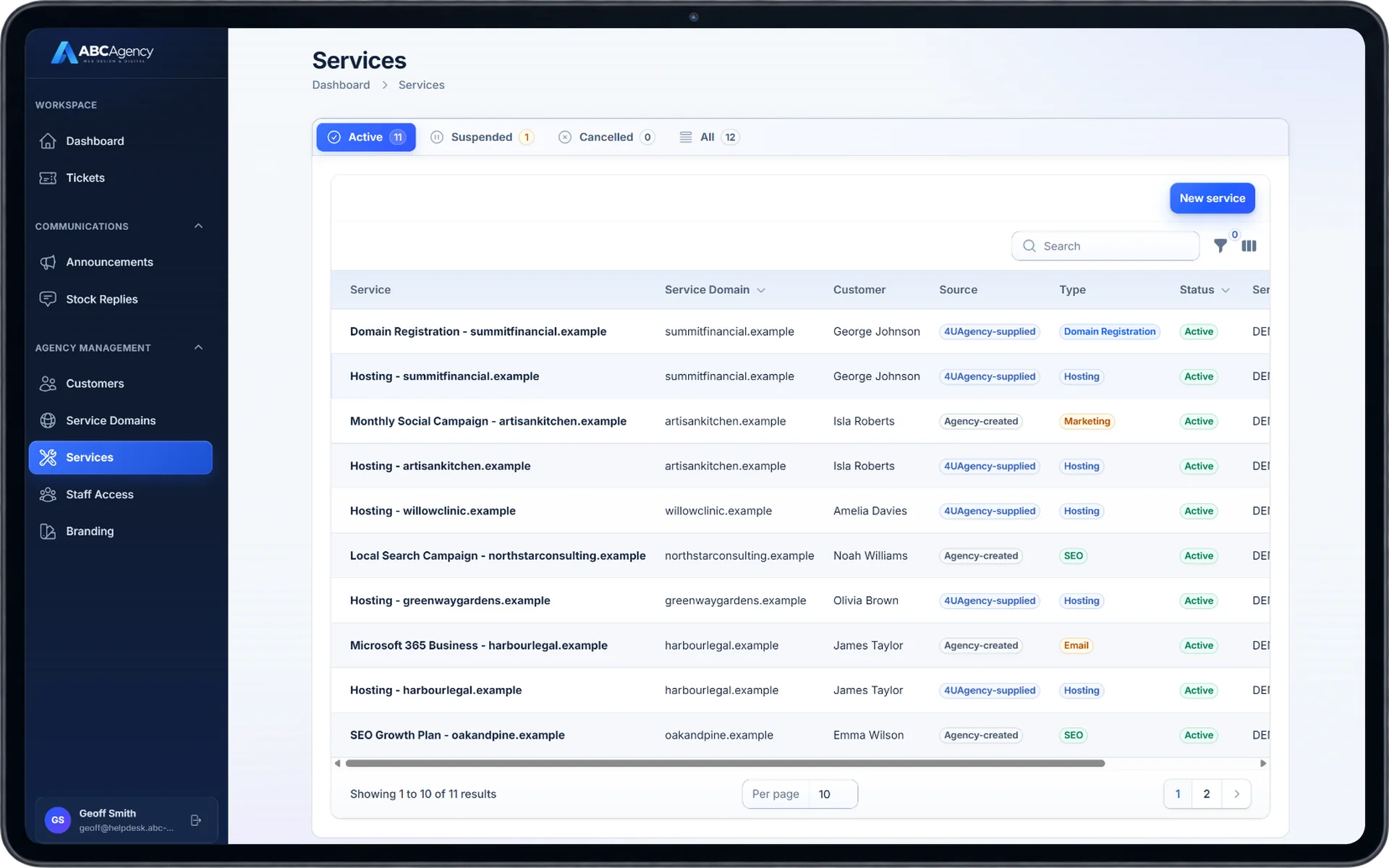Image resolution: width=1389 pixels, height=868 pixels.
Task: Sort by Service Domain column
Action: [x=714, y=289]
